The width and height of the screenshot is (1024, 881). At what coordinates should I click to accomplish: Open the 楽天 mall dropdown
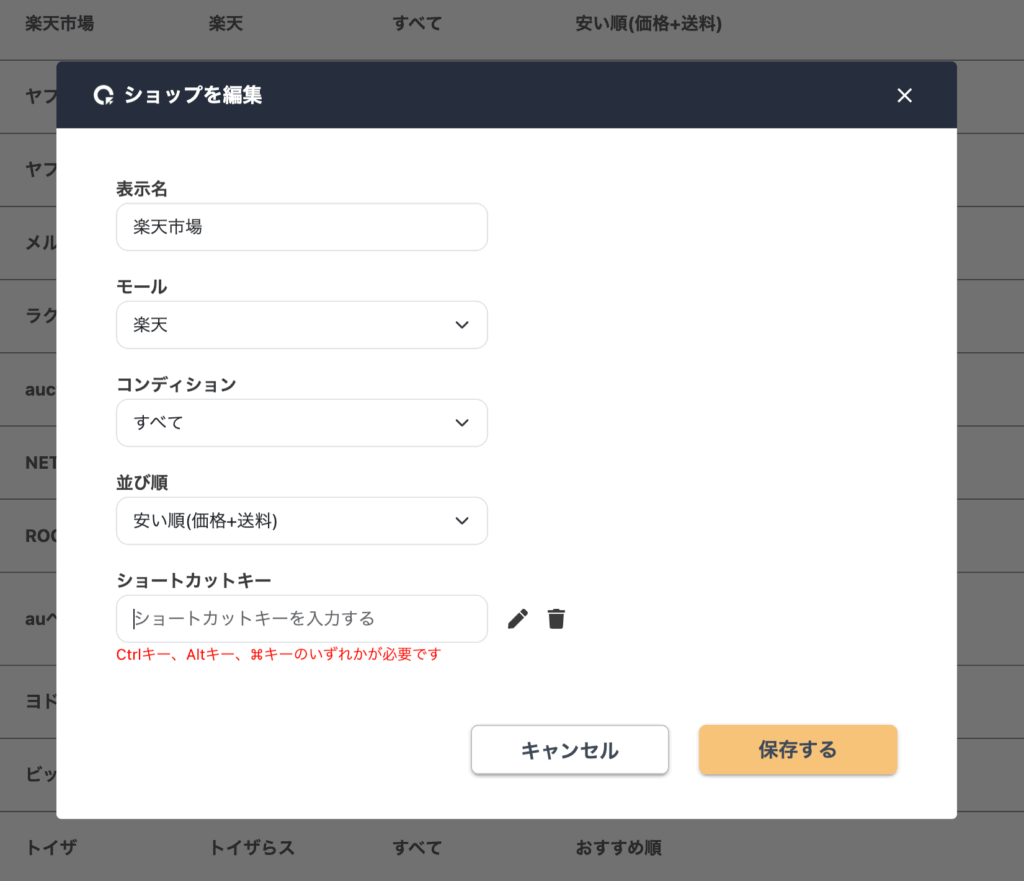click(302, 325)
